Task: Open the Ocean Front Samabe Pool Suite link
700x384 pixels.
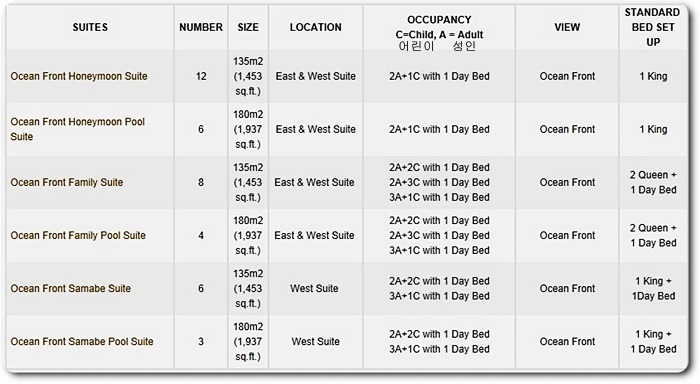Action: point(82,342)
